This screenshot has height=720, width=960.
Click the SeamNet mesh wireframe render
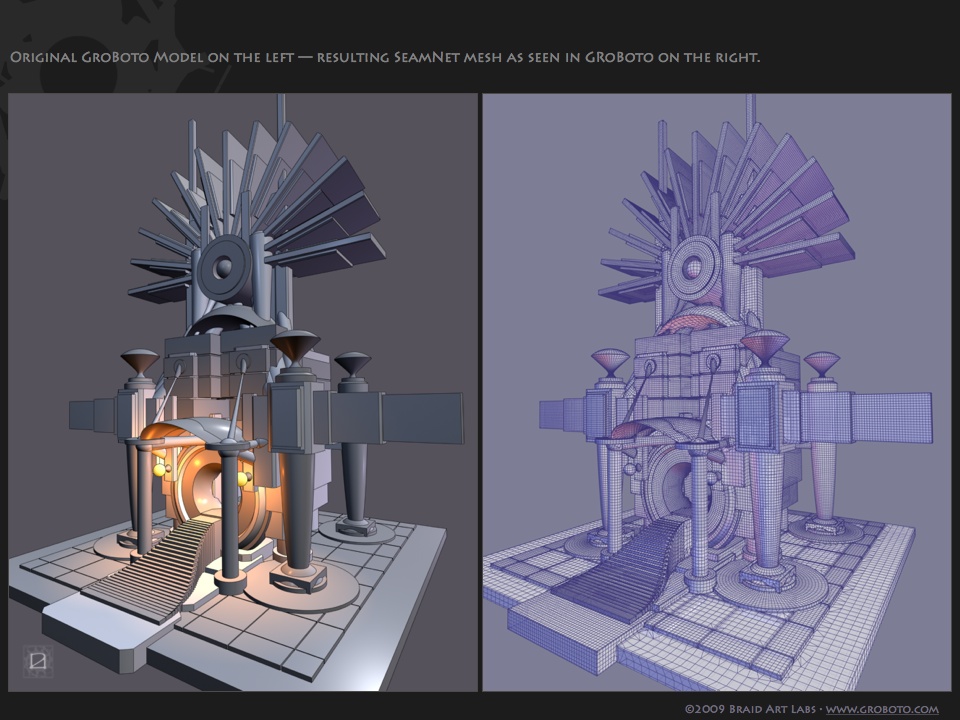[x=717, y=392]
